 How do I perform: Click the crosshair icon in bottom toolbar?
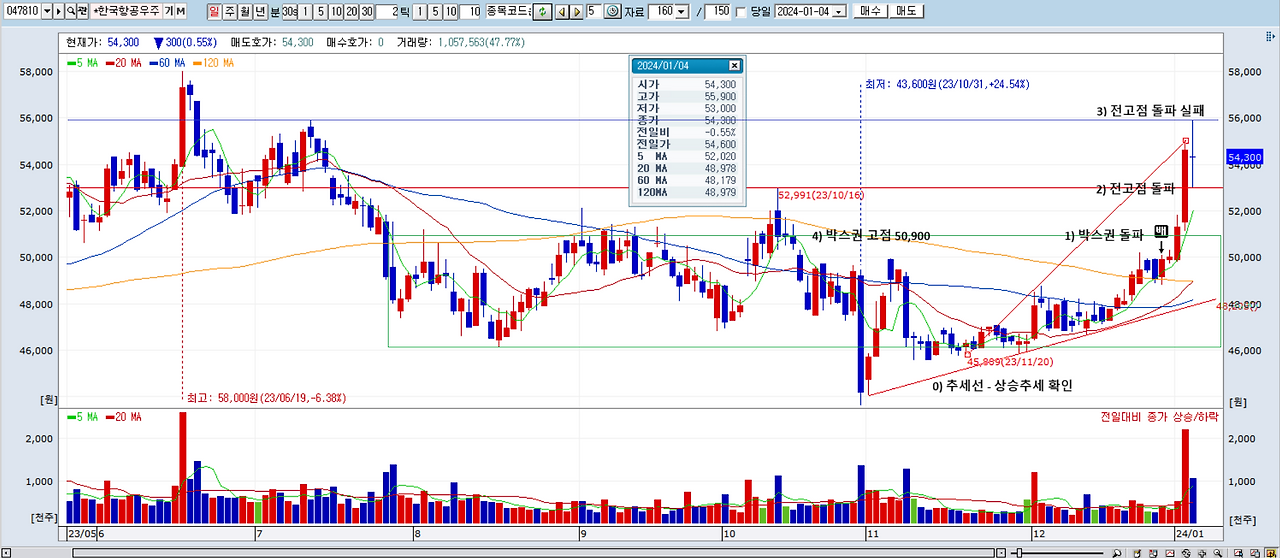[x=1202, y=553]
